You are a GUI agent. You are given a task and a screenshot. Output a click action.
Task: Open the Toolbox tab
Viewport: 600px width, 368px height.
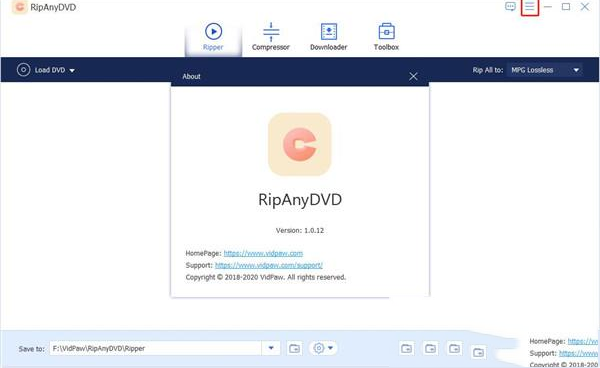[386, 37]
